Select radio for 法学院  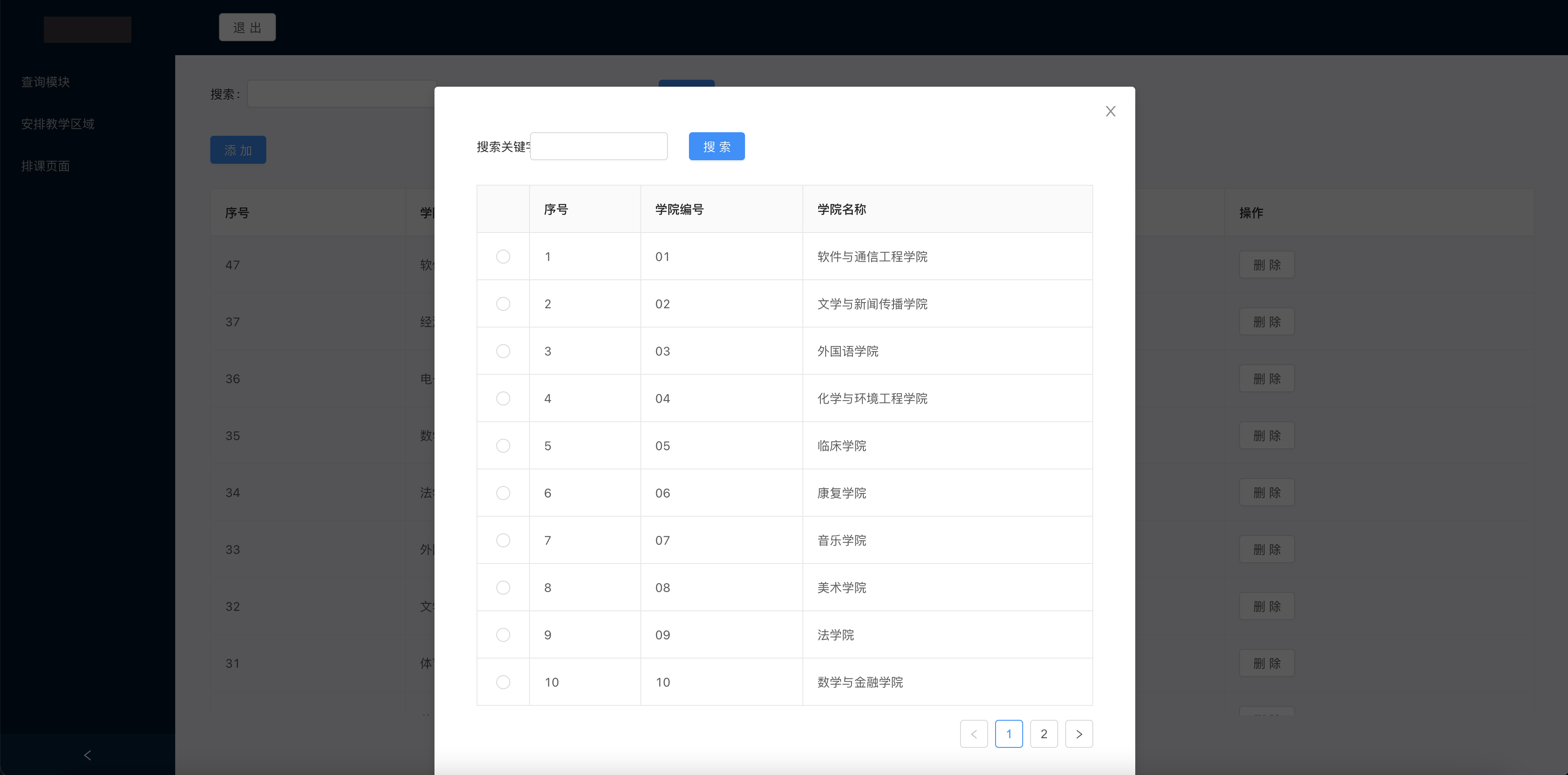[x=503, y=635]
